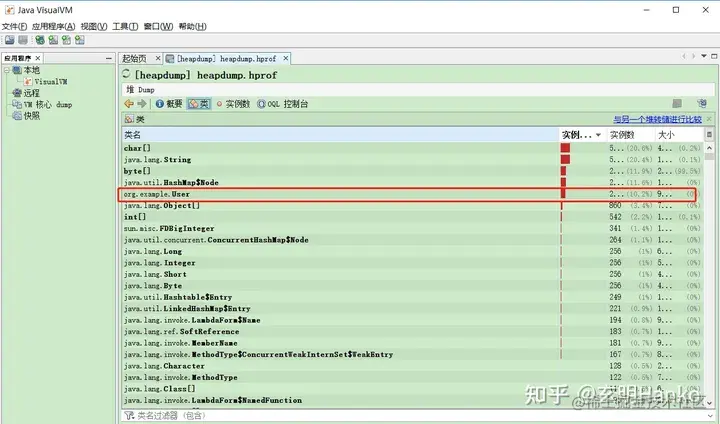This screenshot has height=424, width=720.
Task: Click the refresh icon beside the [heapdump] title
Action: click(x=126, y=74)
